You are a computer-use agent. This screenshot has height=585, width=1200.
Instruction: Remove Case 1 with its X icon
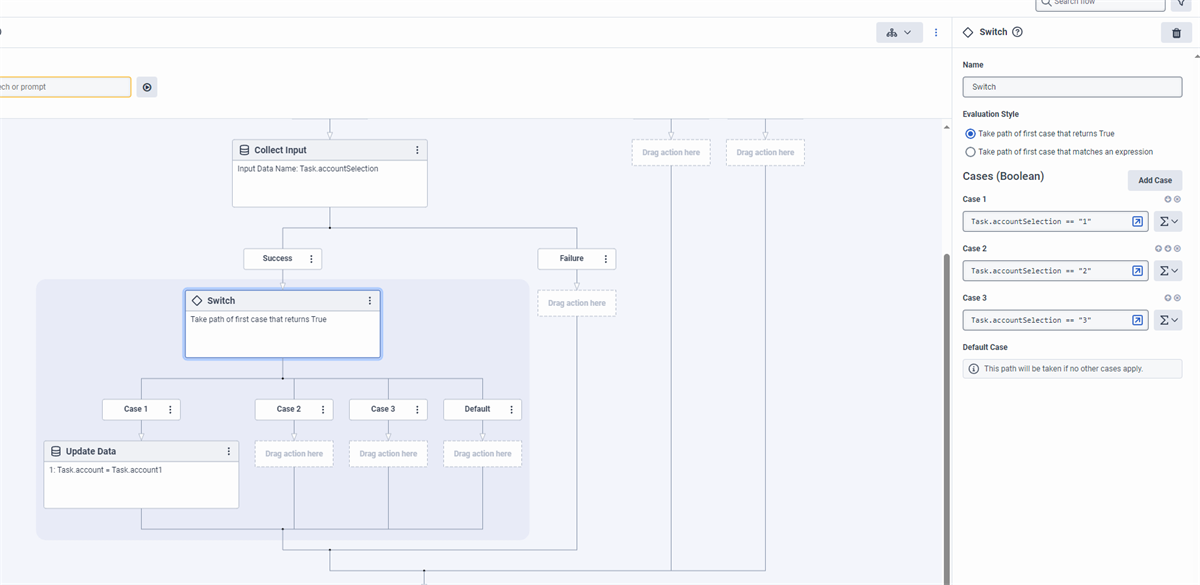click(1177, 199)
